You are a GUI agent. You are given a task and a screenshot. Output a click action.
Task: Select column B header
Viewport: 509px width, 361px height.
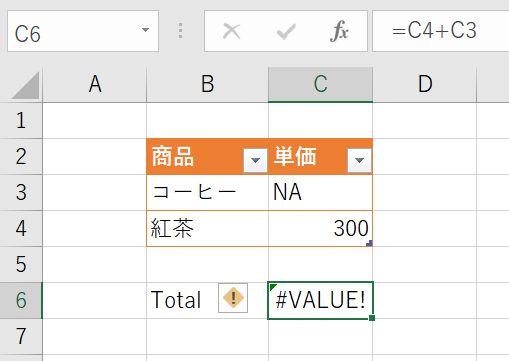207,85
